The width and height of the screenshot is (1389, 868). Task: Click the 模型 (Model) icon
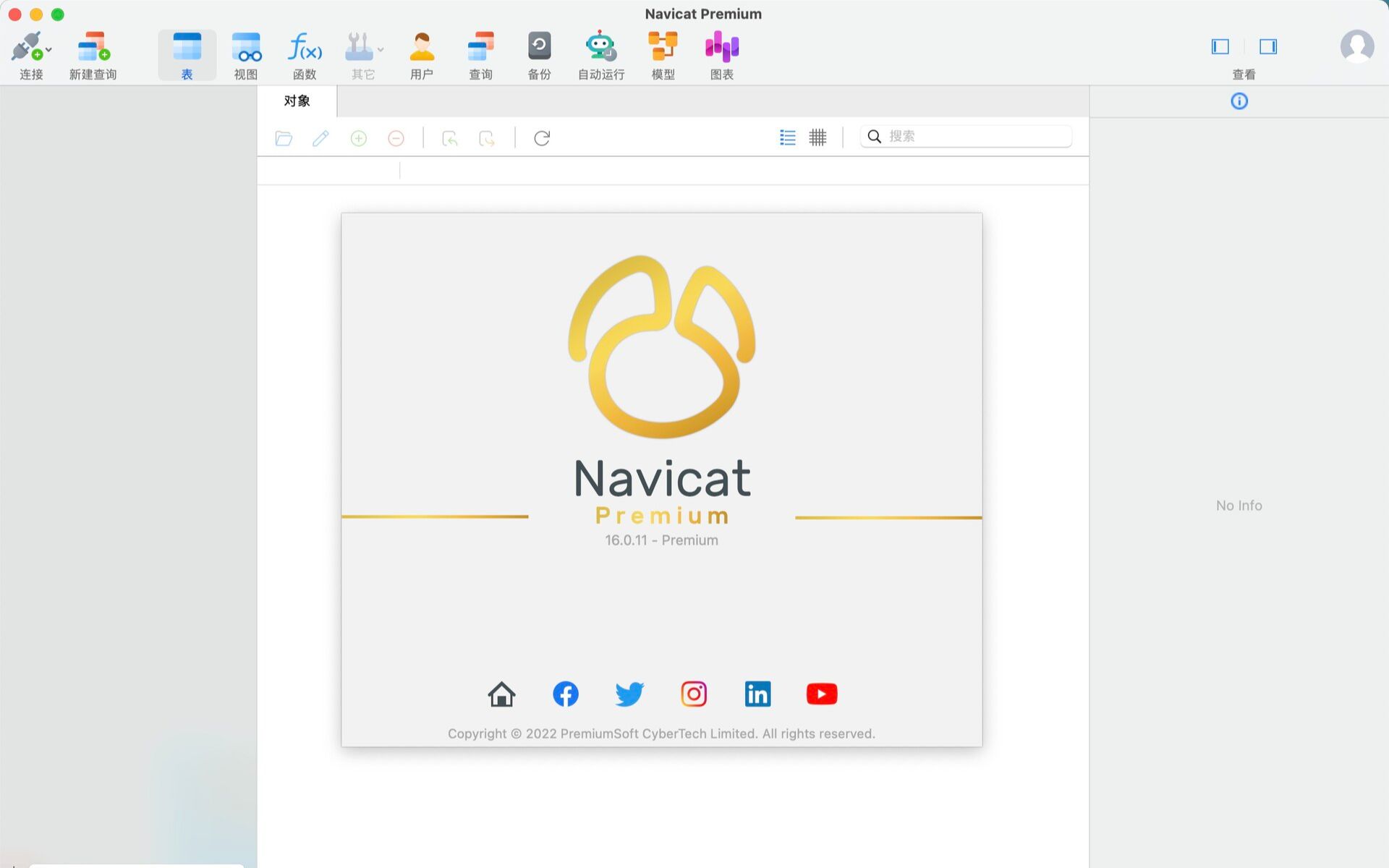coord(661,54)
